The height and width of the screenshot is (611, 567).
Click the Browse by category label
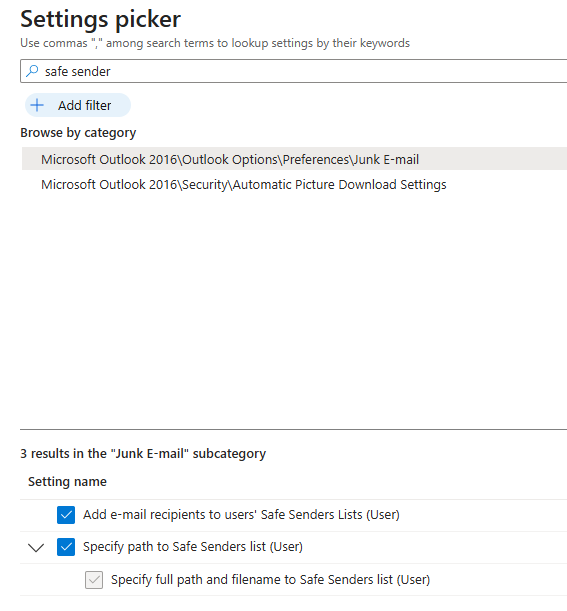[78, 133]
